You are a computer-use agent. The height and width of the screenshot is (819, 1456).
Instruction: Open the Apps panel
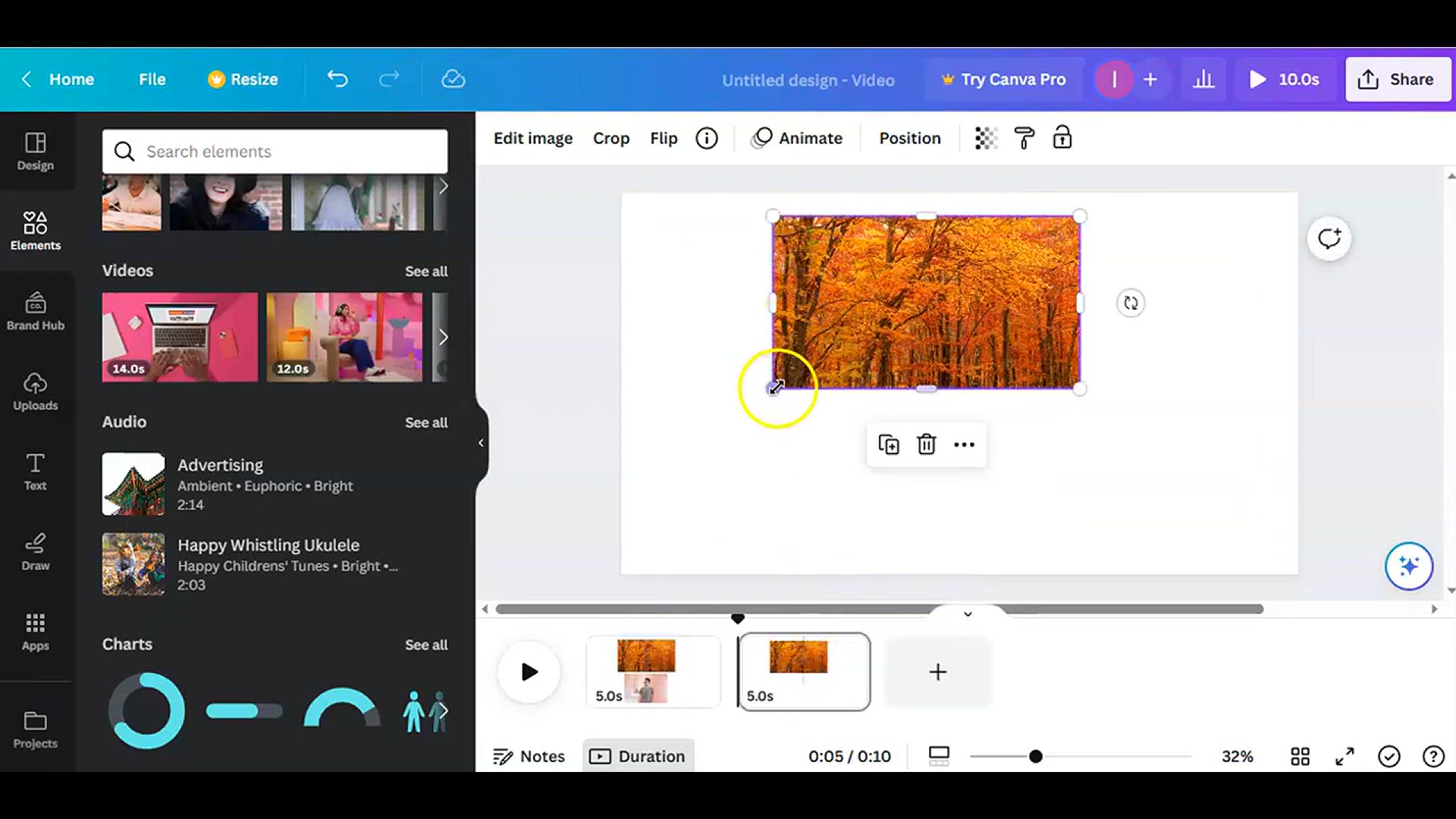[x=36, y=632]
